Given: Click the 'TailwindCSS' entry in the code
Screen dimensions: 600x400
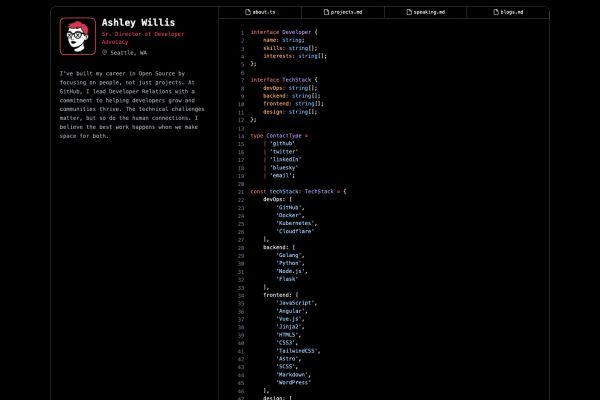Looking at the screenshot, I should (x=297, y=351).
